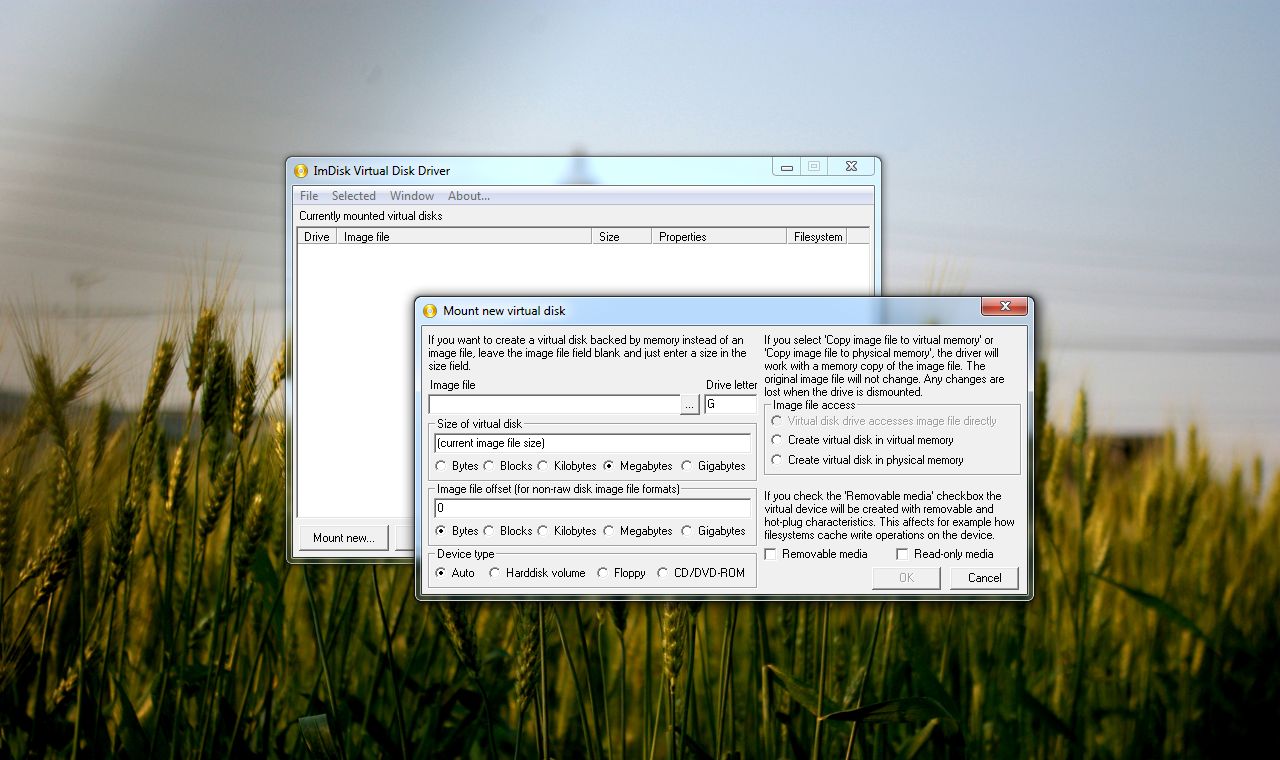Open the About... menu in ImDisk window
Image resolution: width=1280 pixels, height=760 pixels.
(469, 196)
